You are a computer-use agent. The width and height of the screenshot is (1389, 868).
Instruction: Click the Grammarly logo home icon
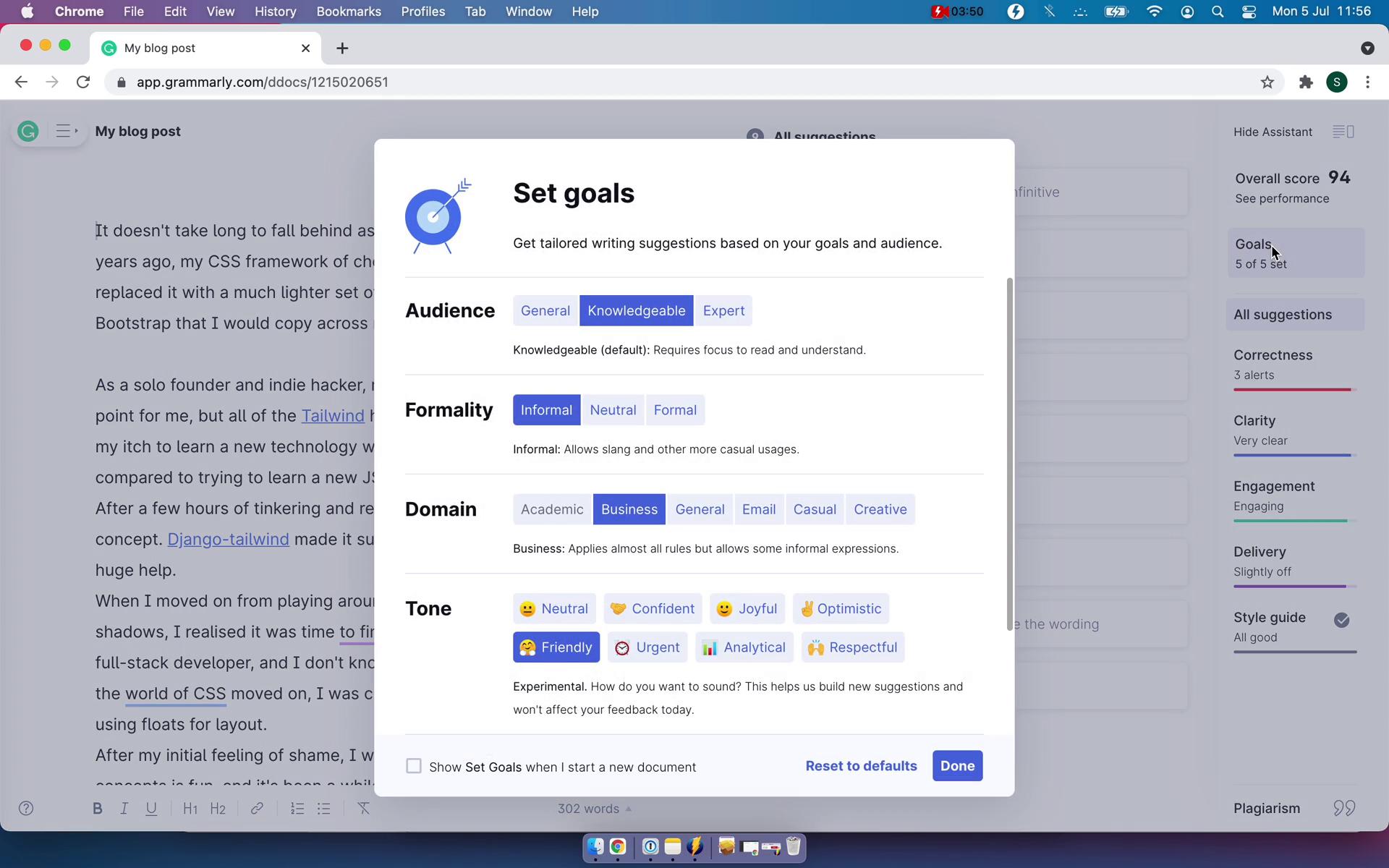click(x=28, y=132)
